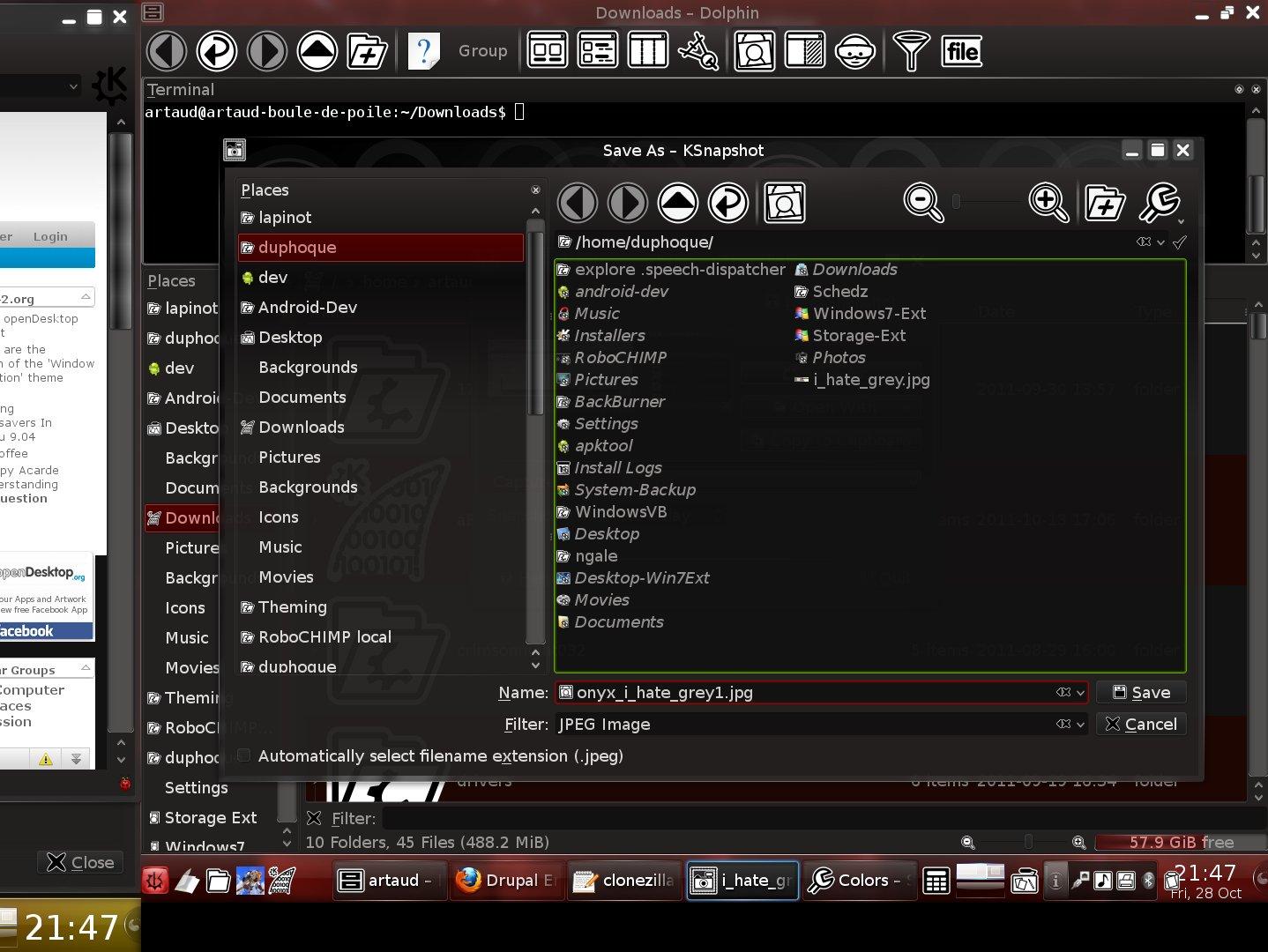Switch Dolphin to icons view mode
The width and height of the screenshot is (1268, 952).
click(548, 51)
